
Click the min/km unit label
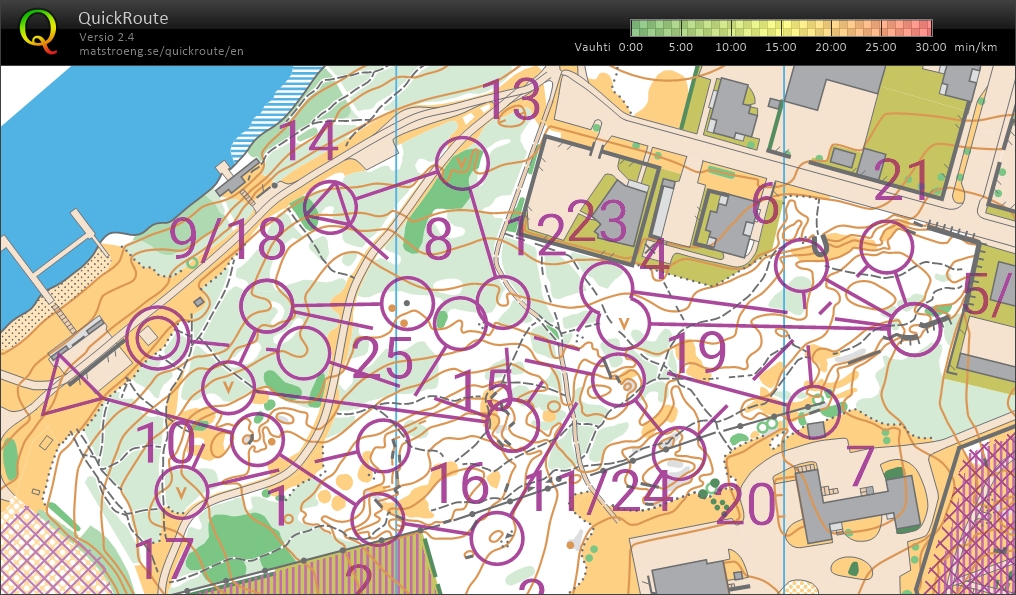[975, 47]
